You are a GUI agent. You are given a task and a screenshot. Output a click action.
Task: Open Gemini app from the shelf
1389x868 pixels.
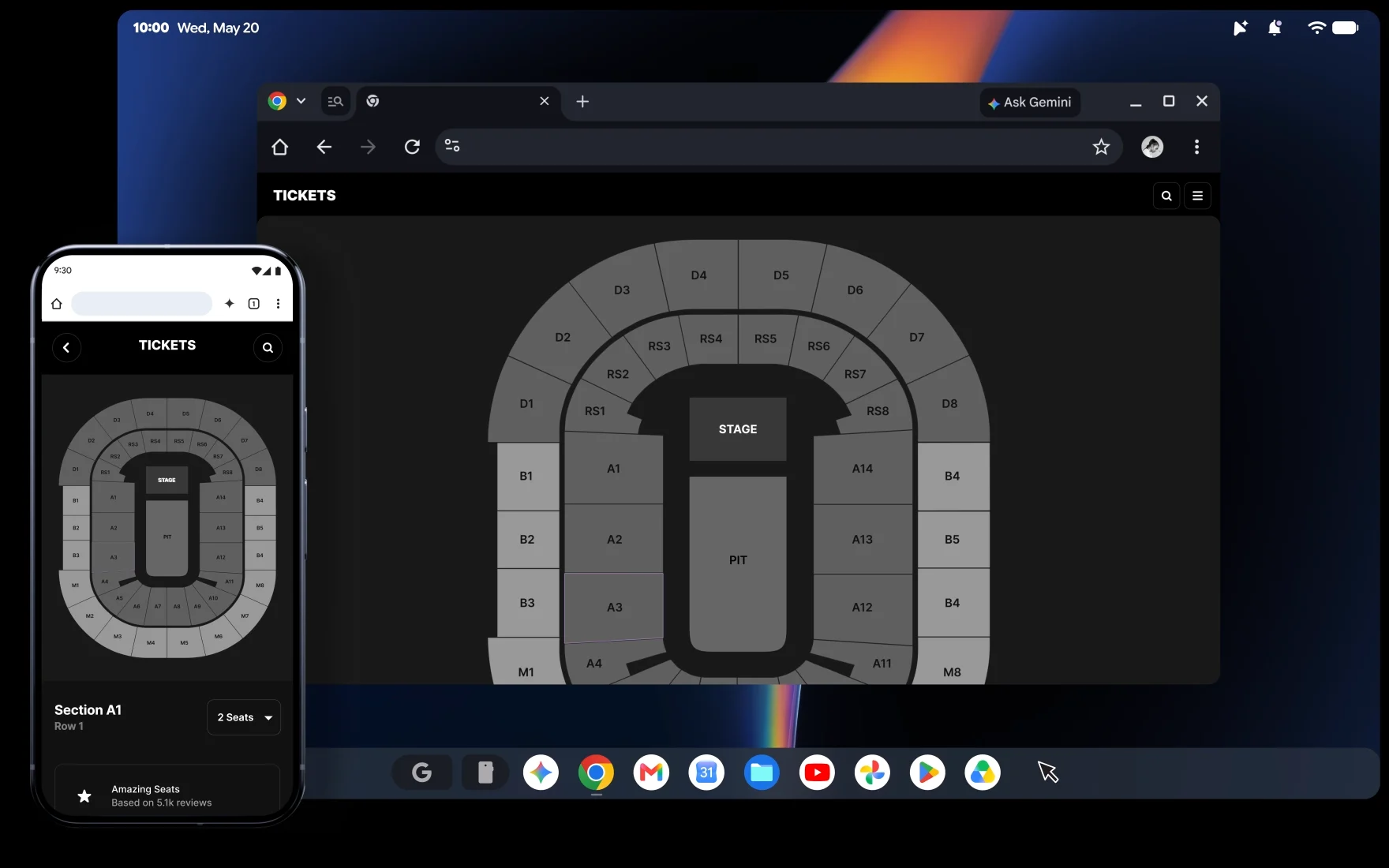point(541,773)
